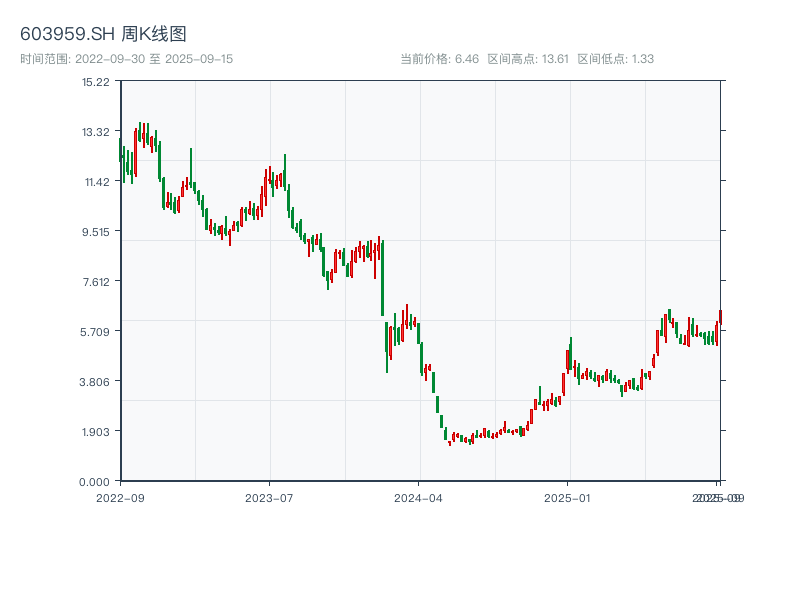Click the 2025-01 x-axis date label
This screenshot has width=800, height=600.
pos(569,497)
